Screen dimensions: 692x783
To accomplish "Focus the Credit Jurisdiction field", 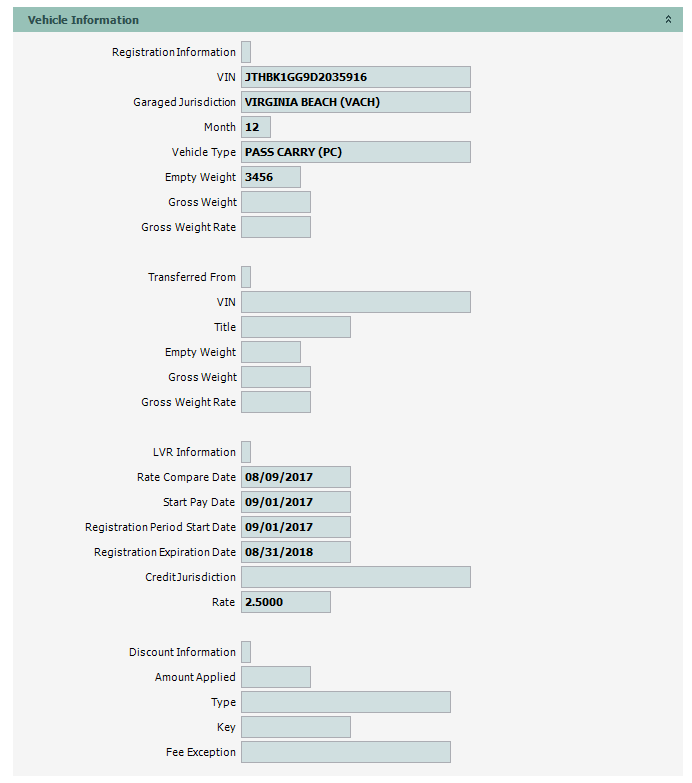I will 355,577.
